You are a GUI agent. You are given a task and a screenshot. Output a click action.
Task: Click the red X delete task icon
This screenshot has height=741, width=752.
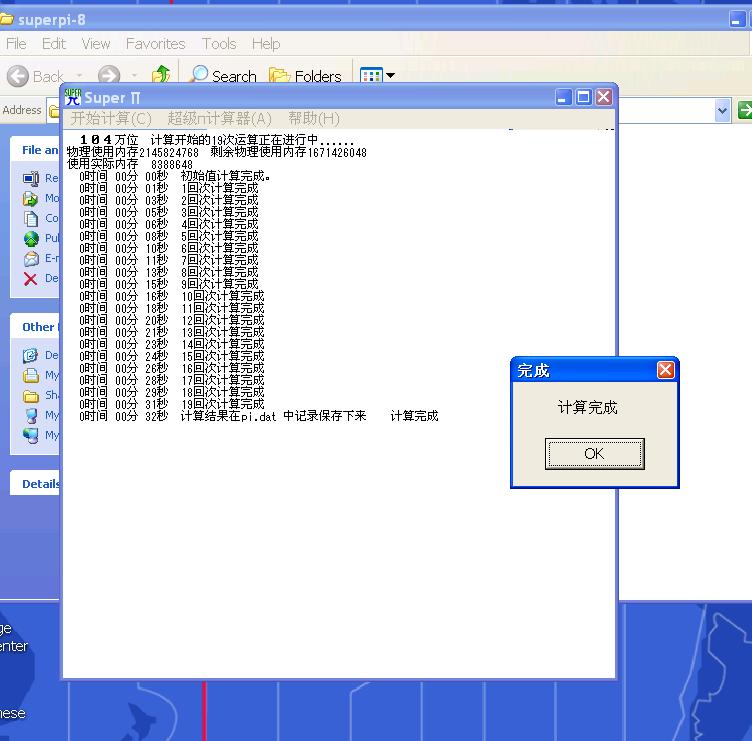30,279
